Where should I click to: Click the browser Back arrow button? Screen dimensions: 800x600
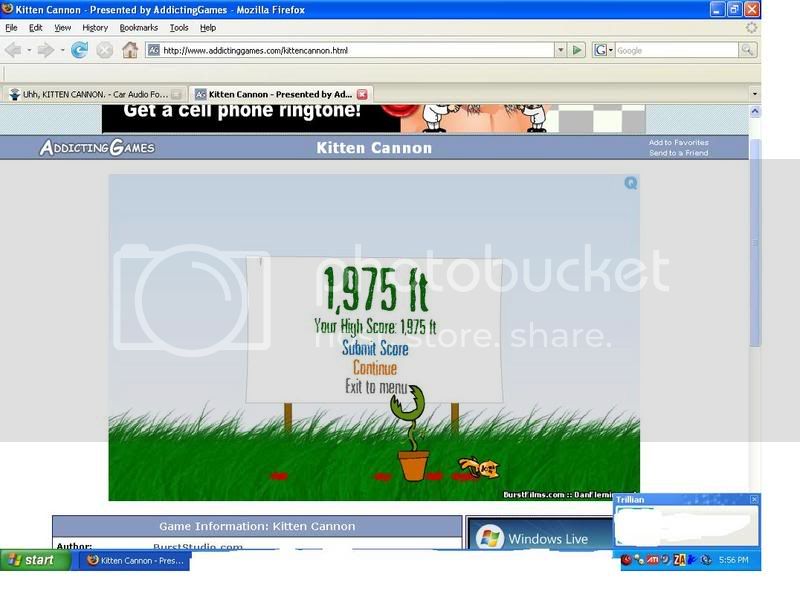coord(14,50)
